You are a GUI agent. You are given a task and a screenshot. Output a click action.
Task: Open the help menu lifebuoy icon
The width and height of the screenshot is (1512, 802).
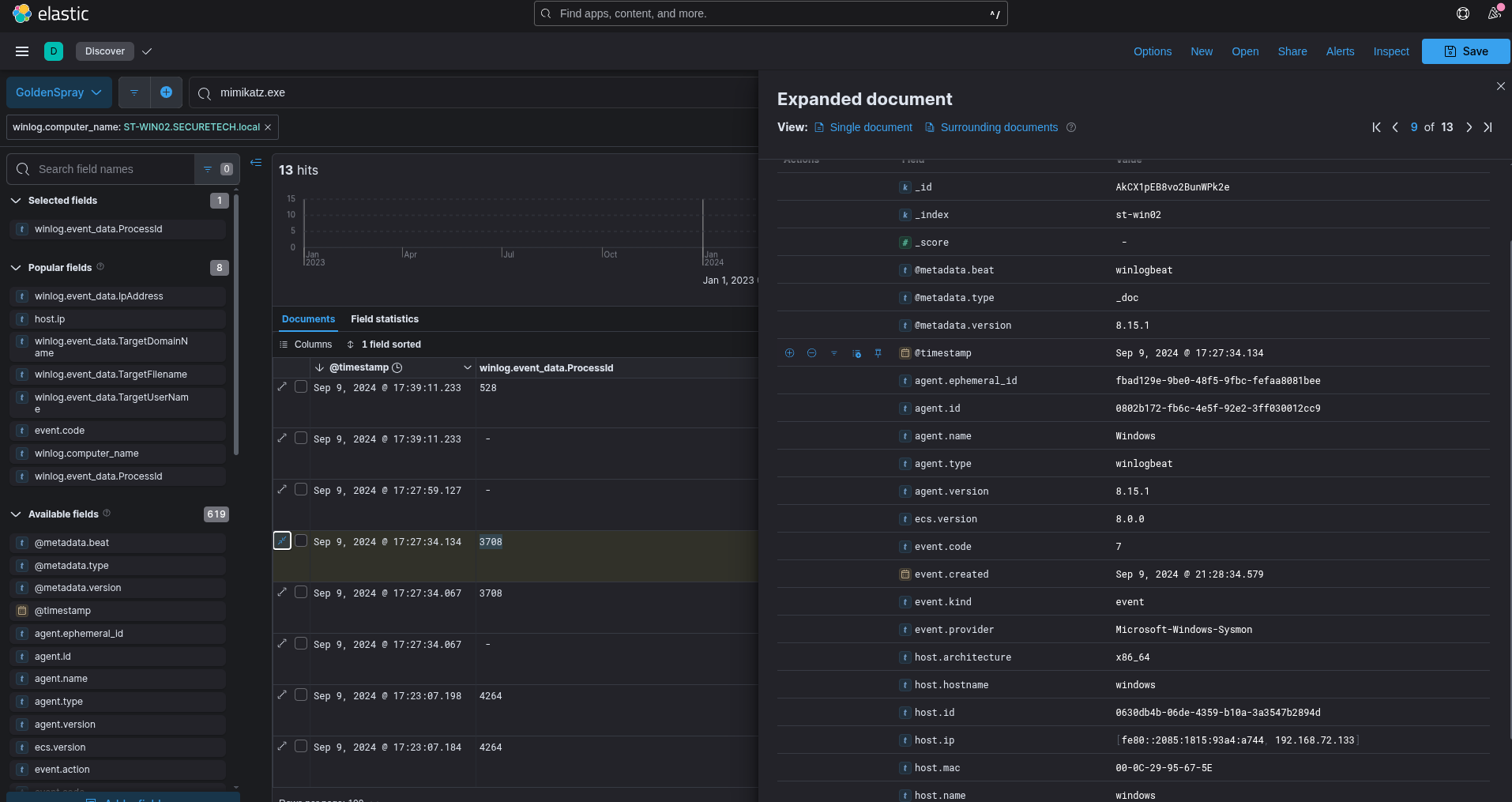coord(1463,13)
